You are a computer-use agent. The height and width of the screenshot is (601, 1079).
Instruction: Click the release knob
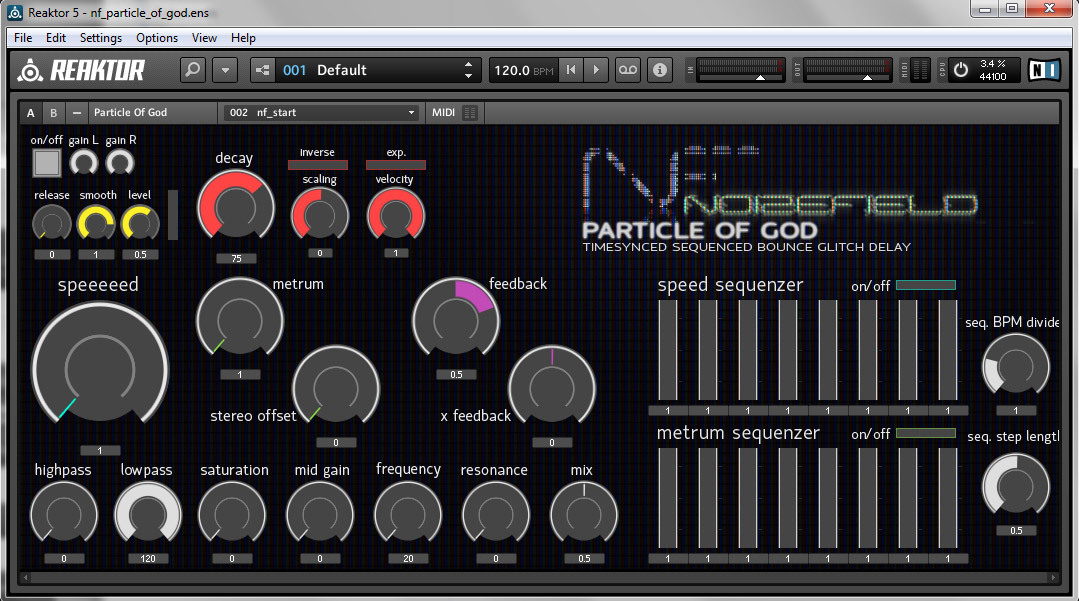tap(52, 224)
